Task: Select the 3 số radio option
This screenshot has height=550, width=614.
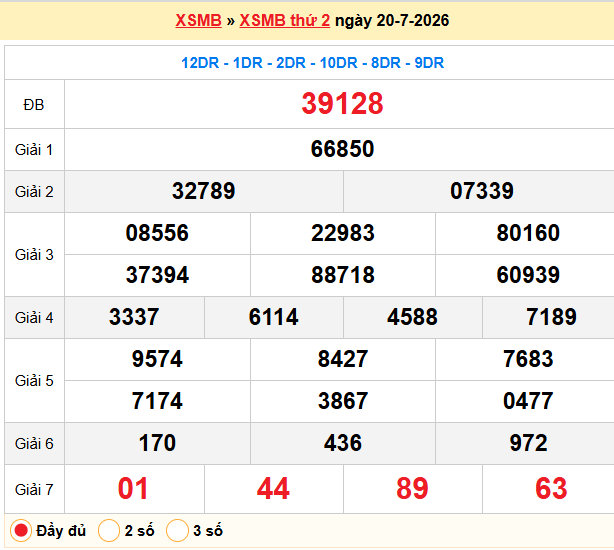Action: coord(177,530)
